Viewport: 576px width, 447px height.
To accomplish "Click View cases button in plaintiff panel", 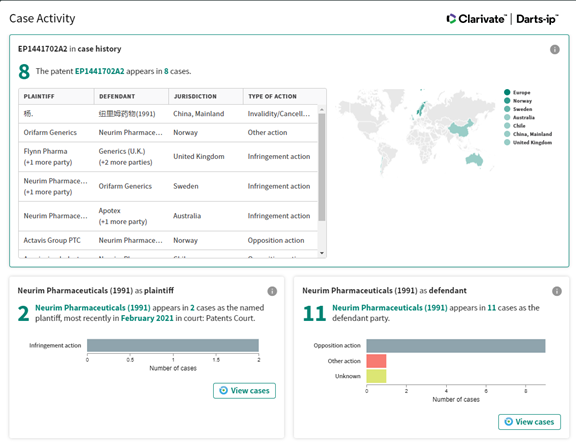I will pyautogui.click(x=244, y=390).
